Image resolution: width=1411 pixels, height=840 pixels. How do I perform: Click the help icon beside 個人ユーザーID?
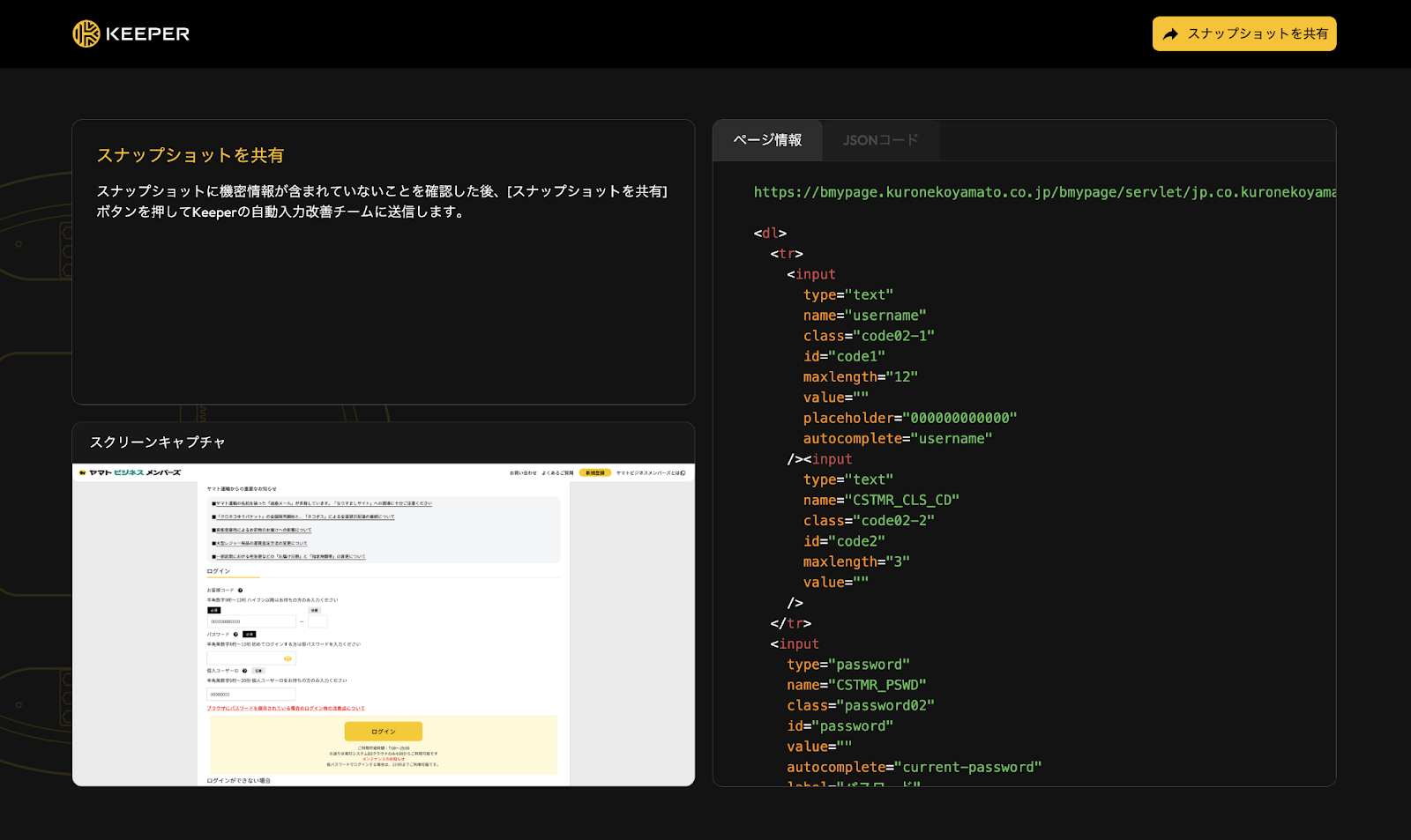coord(244,671)
